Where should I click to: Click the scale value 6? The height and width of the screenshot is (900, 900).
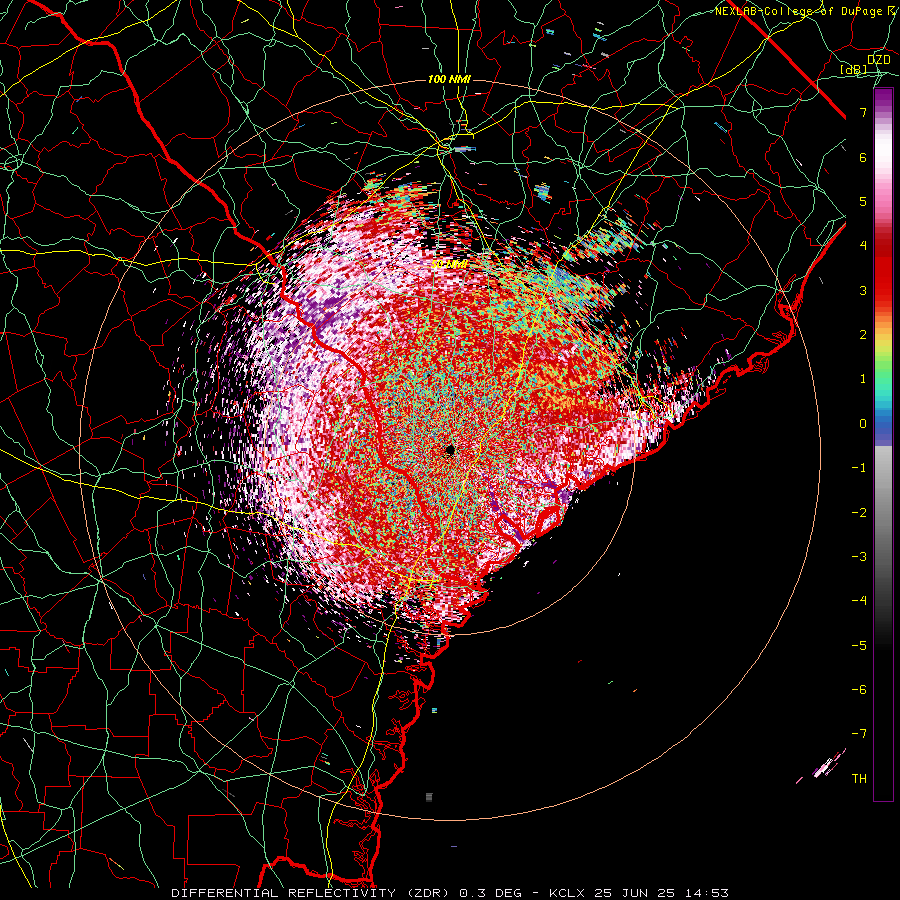(863, 157)
